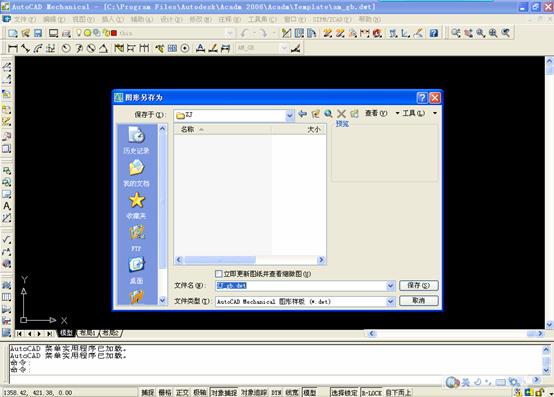The width and height of the screenshot is (554, 397).
Task: Open 编辑(E) menu
Action: click(x=54, y=19)
